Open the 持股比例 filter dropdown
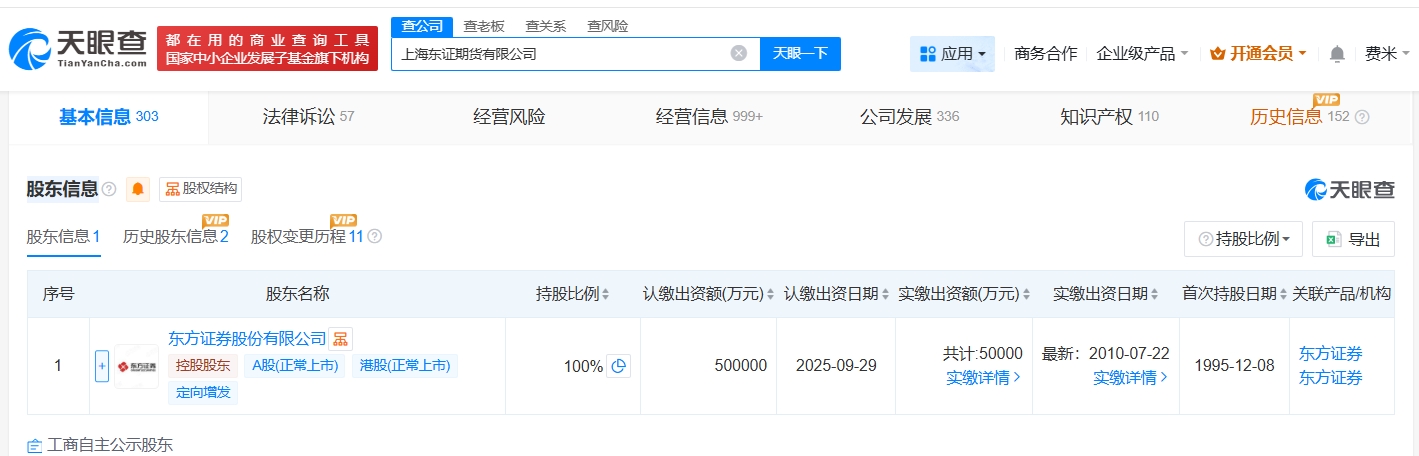1419x456 pixels. pos(1243,239)
